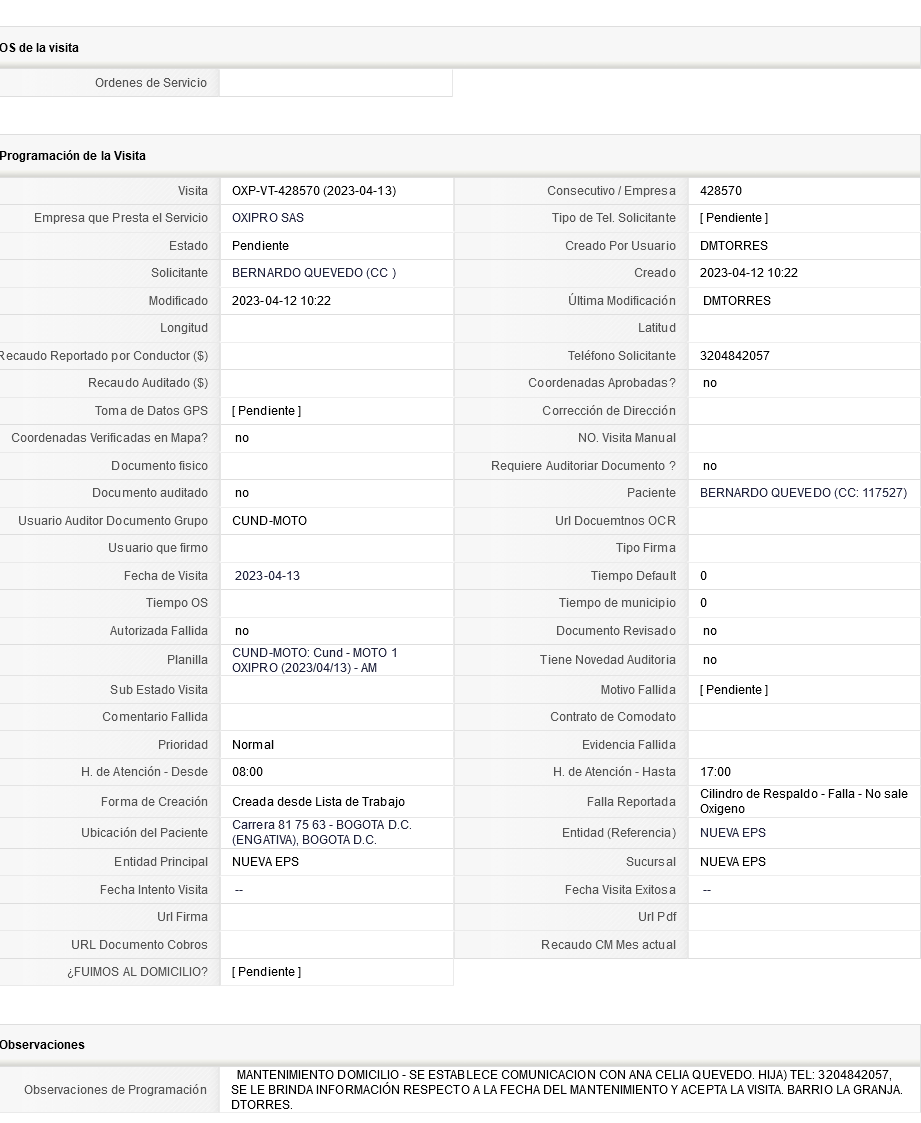Collapse the Programación de la Visita section

point(72,156)
